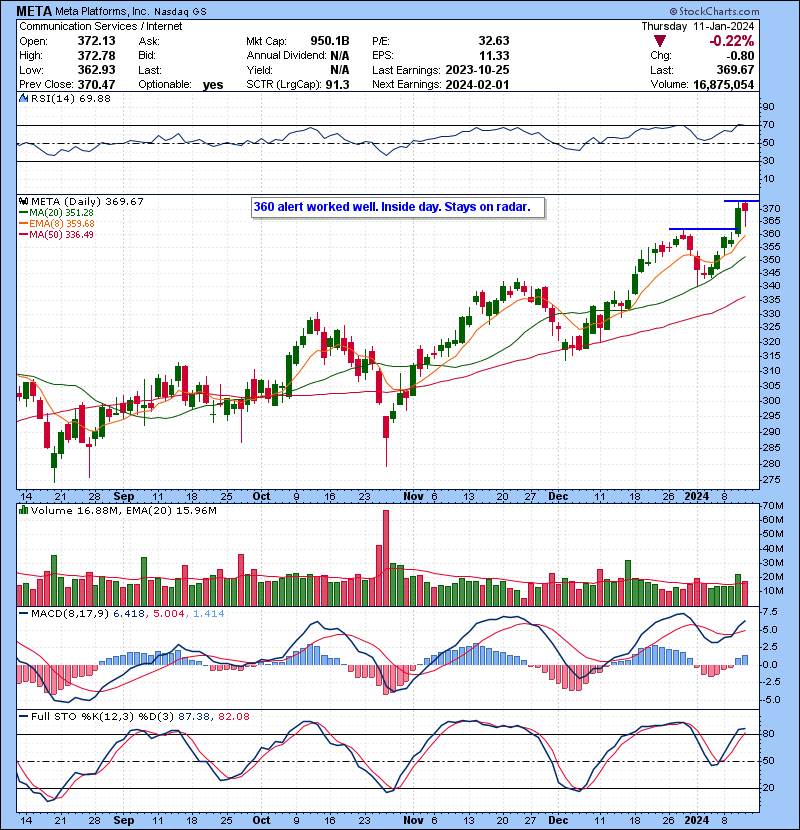Select the EMA(8) 359.68 legend entry
Image resolution: width=800 pixels, height=830 pixels.
(x=57, y=223)
